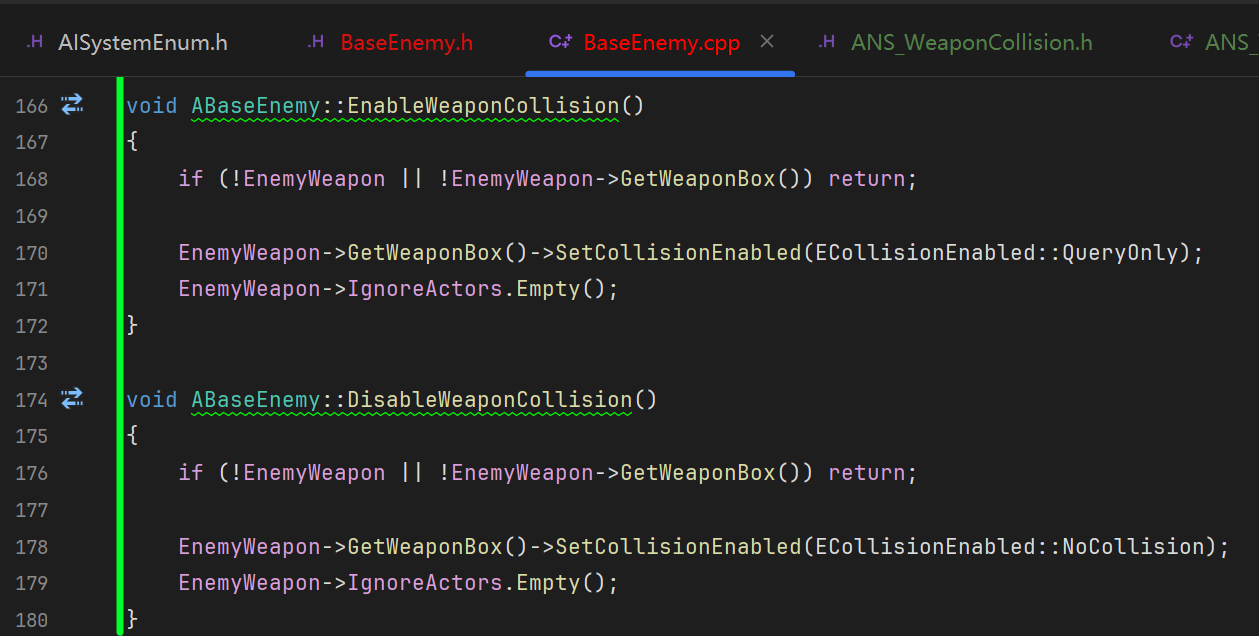Click GetWeaponBox call on line 168
Screen dimensions: 1259x636
click(x=698, y=178)
